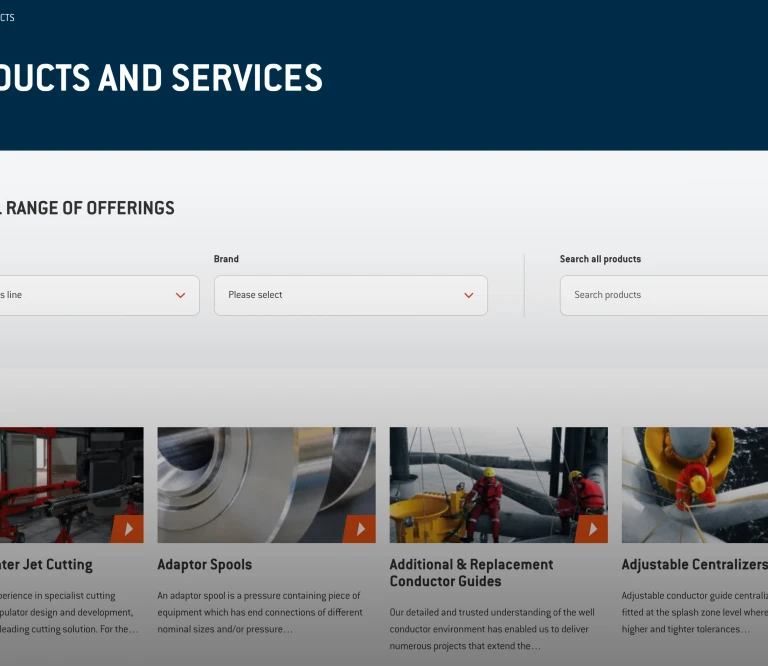
Task: Open the Water Jet Cutting title link
Action: click(46, 565)
